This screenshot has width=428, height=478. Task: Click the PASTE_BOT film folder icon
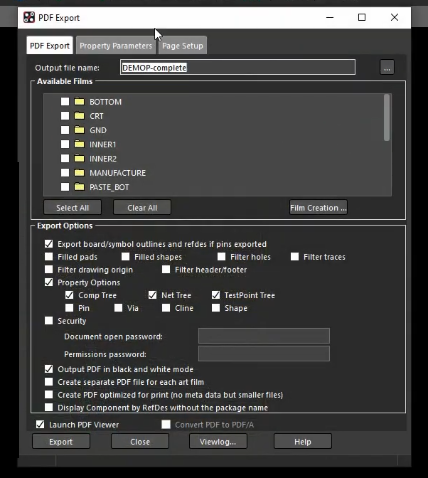[x=79, y=187]
